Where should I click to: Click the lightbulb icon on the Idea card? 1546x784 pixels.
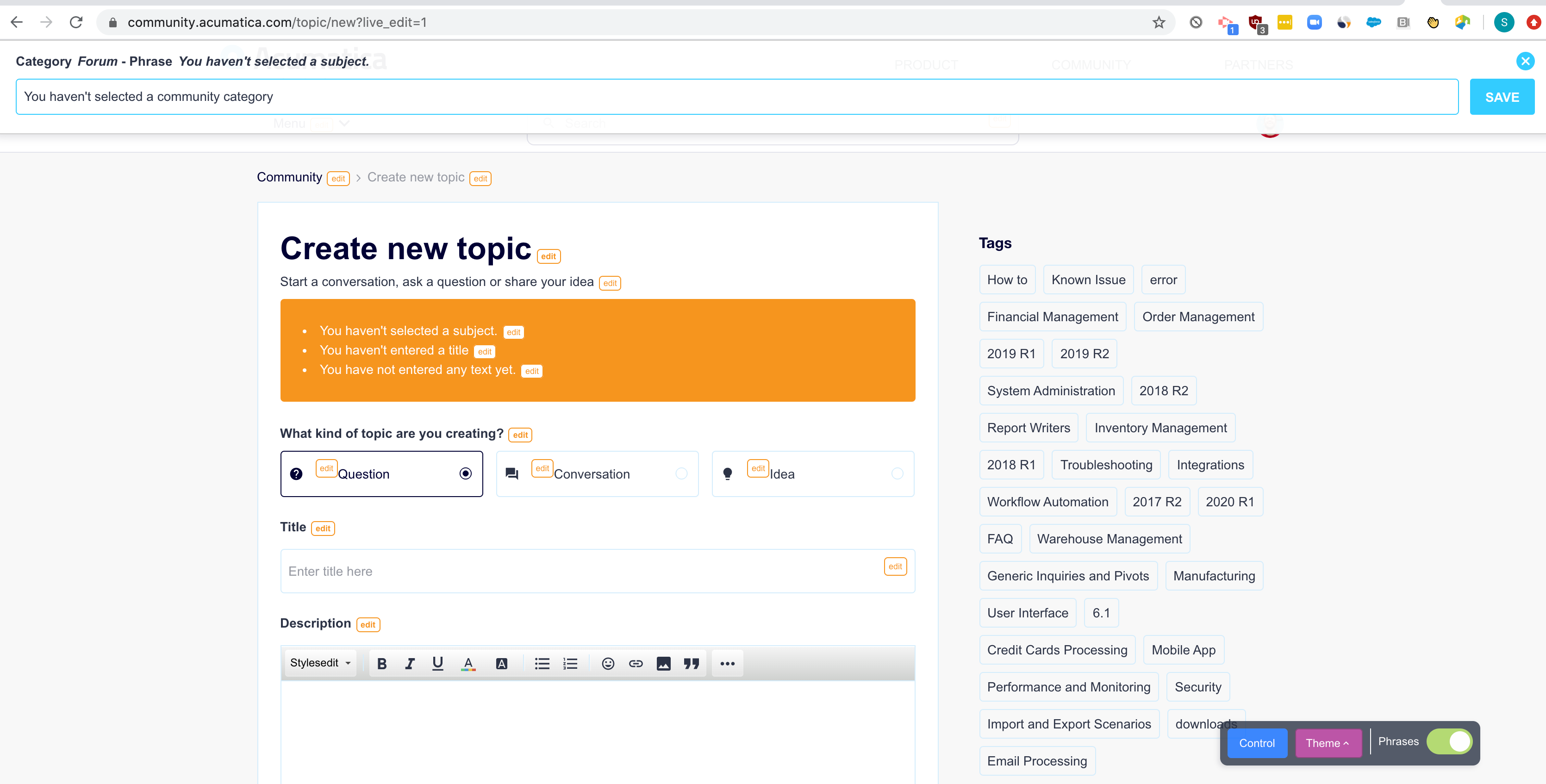click(x=727, y=474)
